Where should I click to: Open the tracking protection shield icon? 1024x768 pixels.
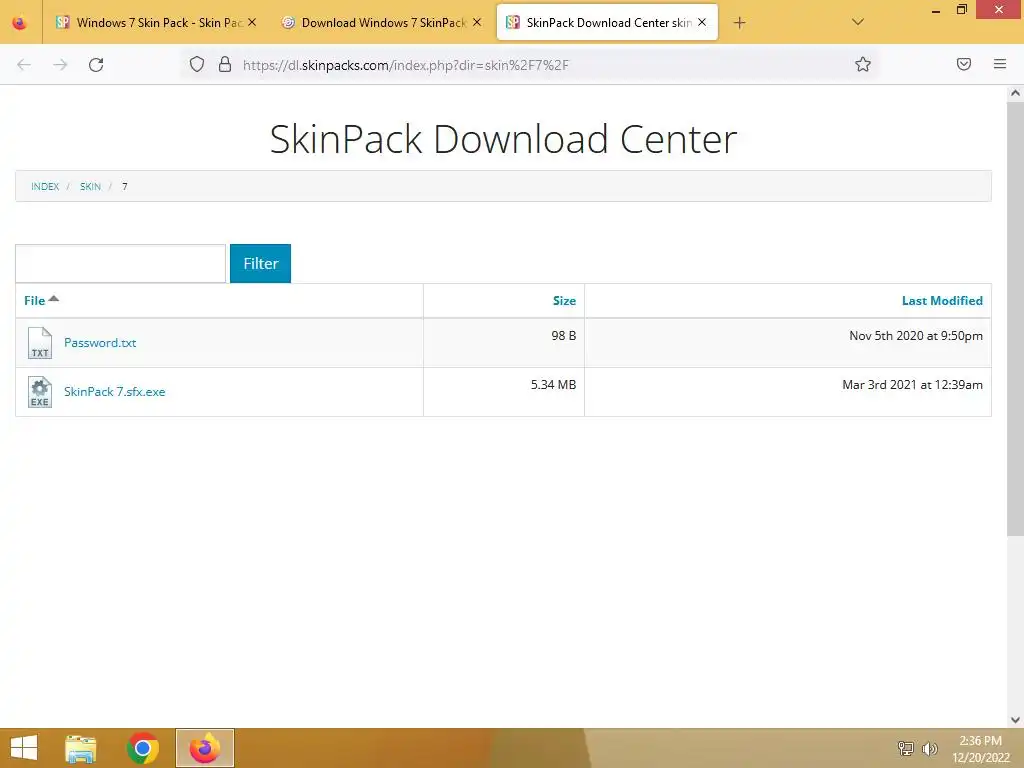(197, 64)
